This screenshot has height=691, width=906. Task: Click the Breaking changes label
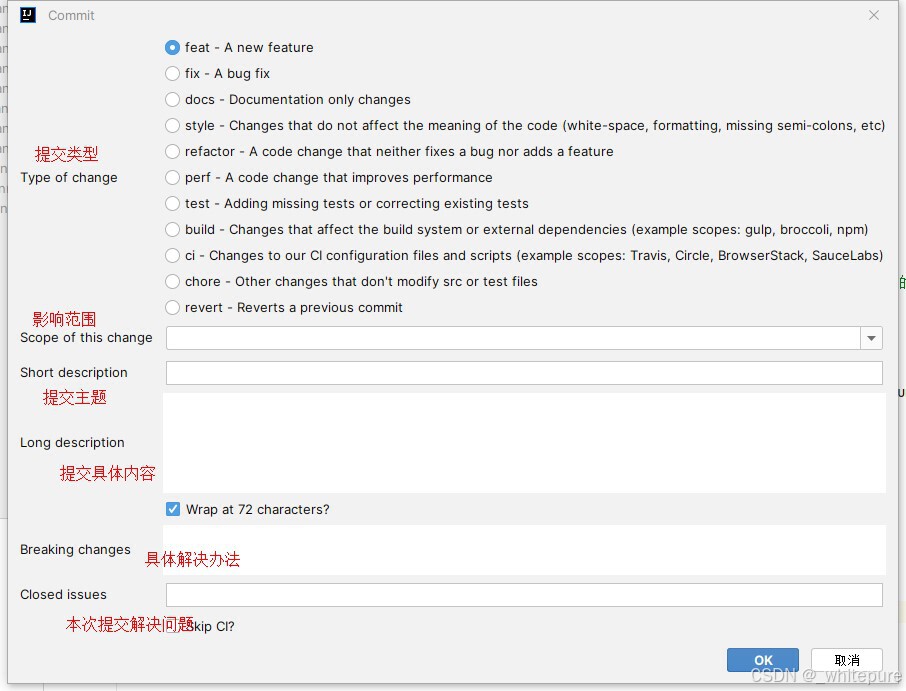click(75, 549)
